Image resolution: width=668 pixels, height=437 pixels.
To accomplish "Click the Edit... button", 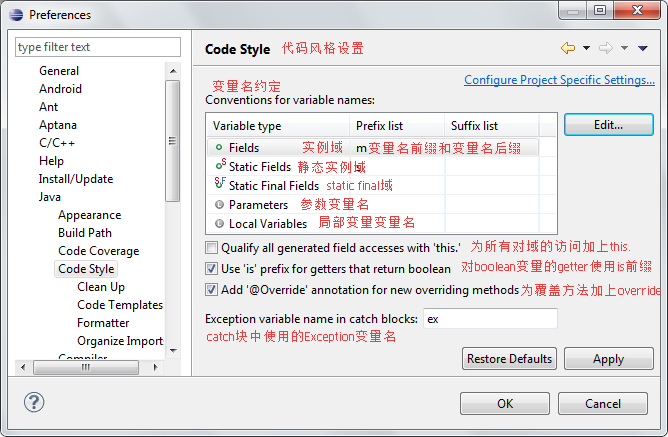I will click(x=608, y=125).
